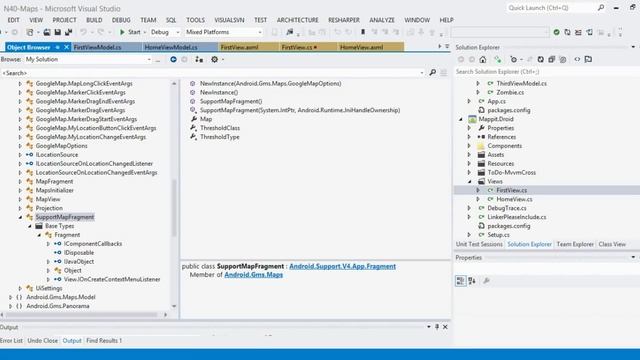Select HomeView.cs in Solution Explorer

pos(514,199)
